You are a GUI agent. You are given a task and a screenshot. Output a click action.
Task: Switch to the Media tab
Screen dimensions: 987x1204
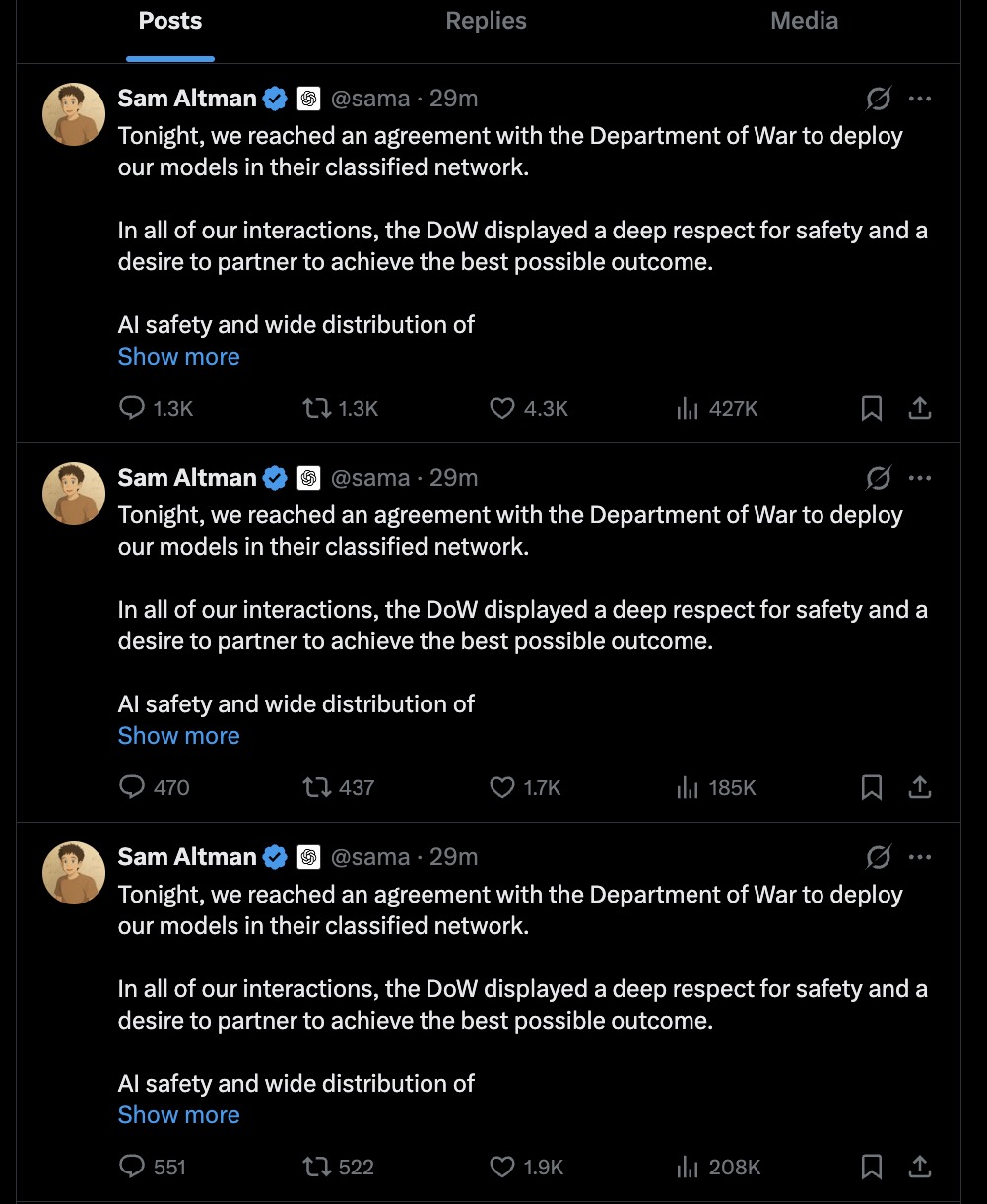[x=804, y=21]
